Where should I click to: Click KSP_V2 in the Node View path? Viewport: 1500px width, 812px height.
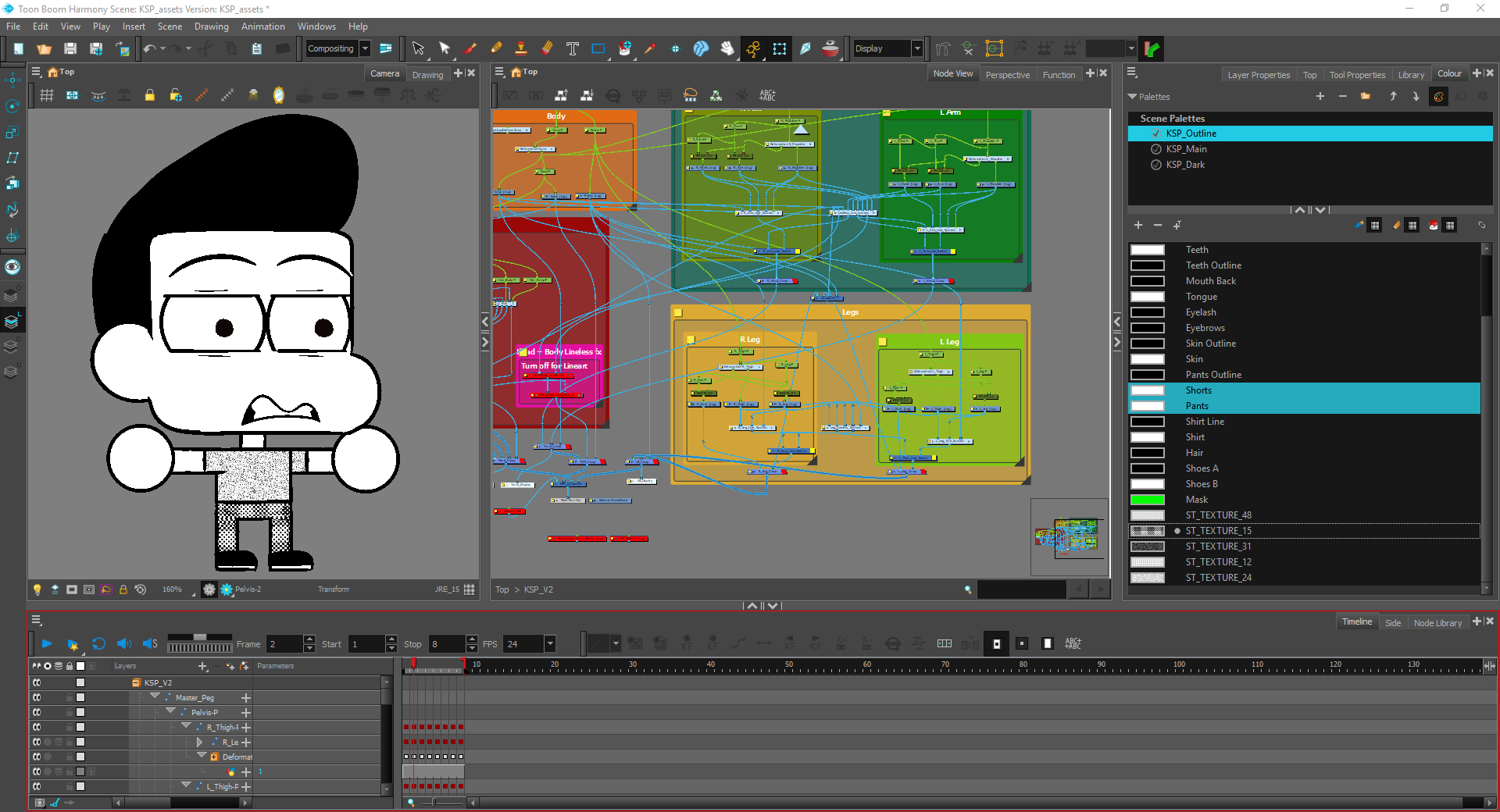click(x=538, y=589)
